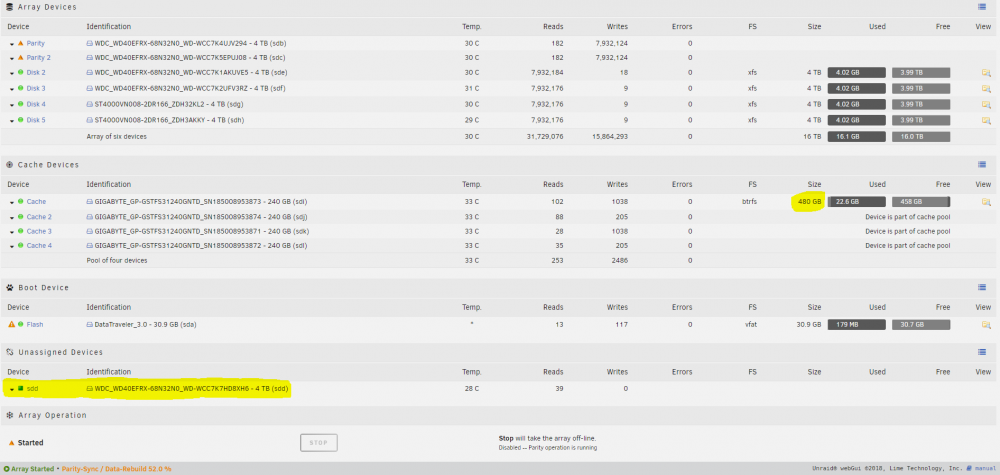Click 'Pool of four devices' summary text

(117, 260)
